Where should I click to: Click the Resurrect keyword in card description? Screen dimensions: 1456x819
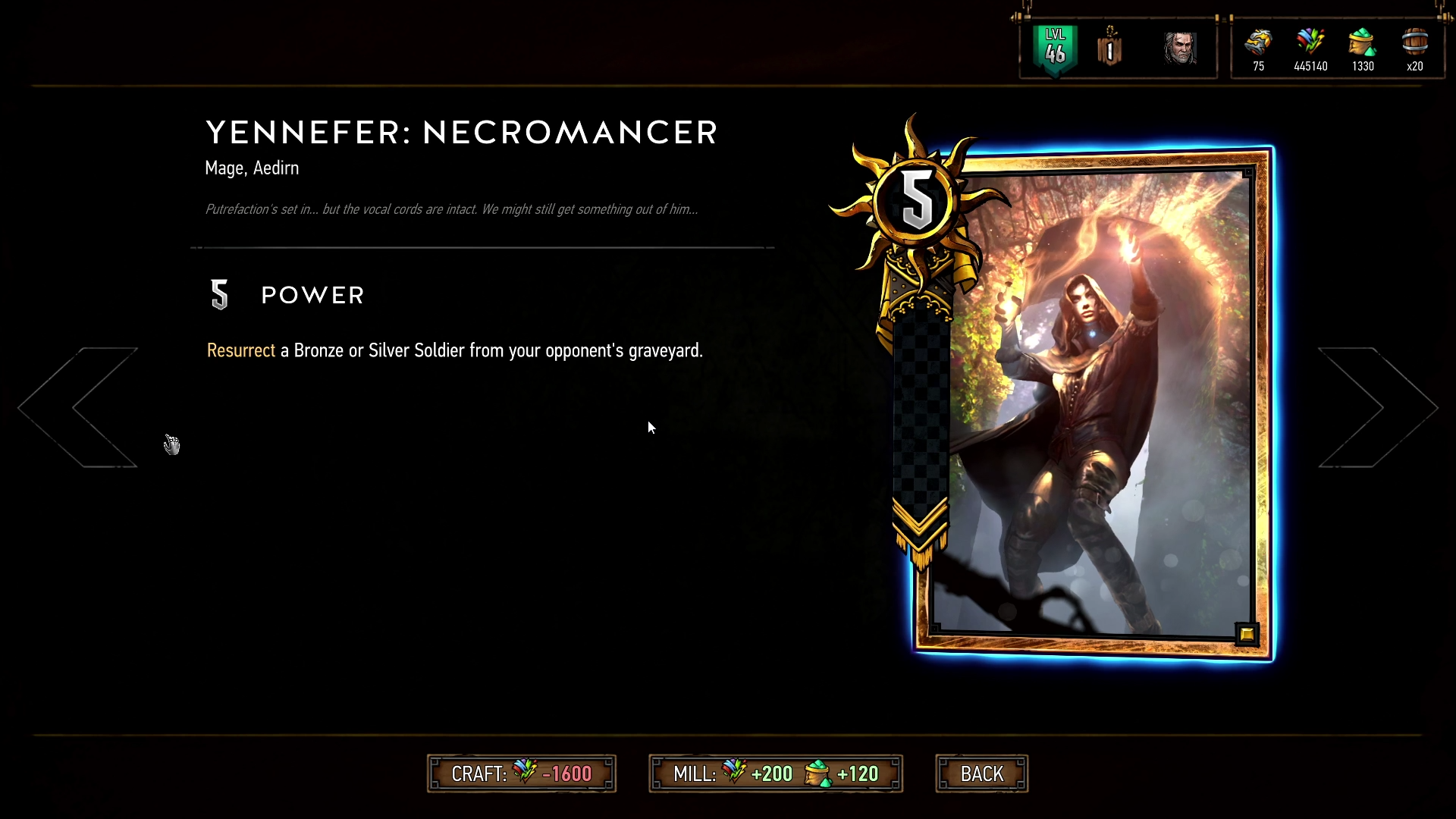241,350
